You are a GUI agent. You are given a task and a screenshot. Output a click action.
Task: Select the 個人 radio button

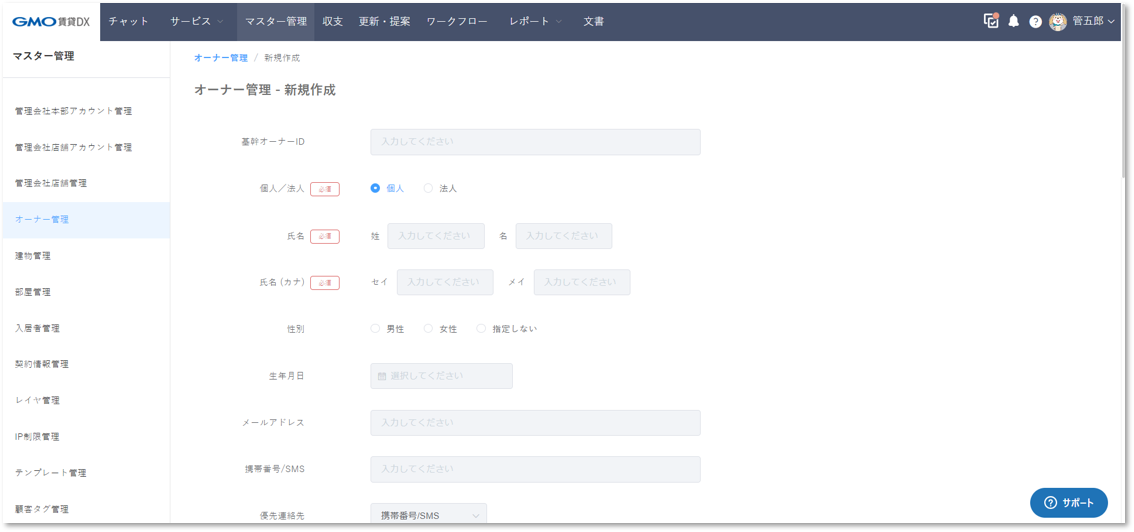375,188
